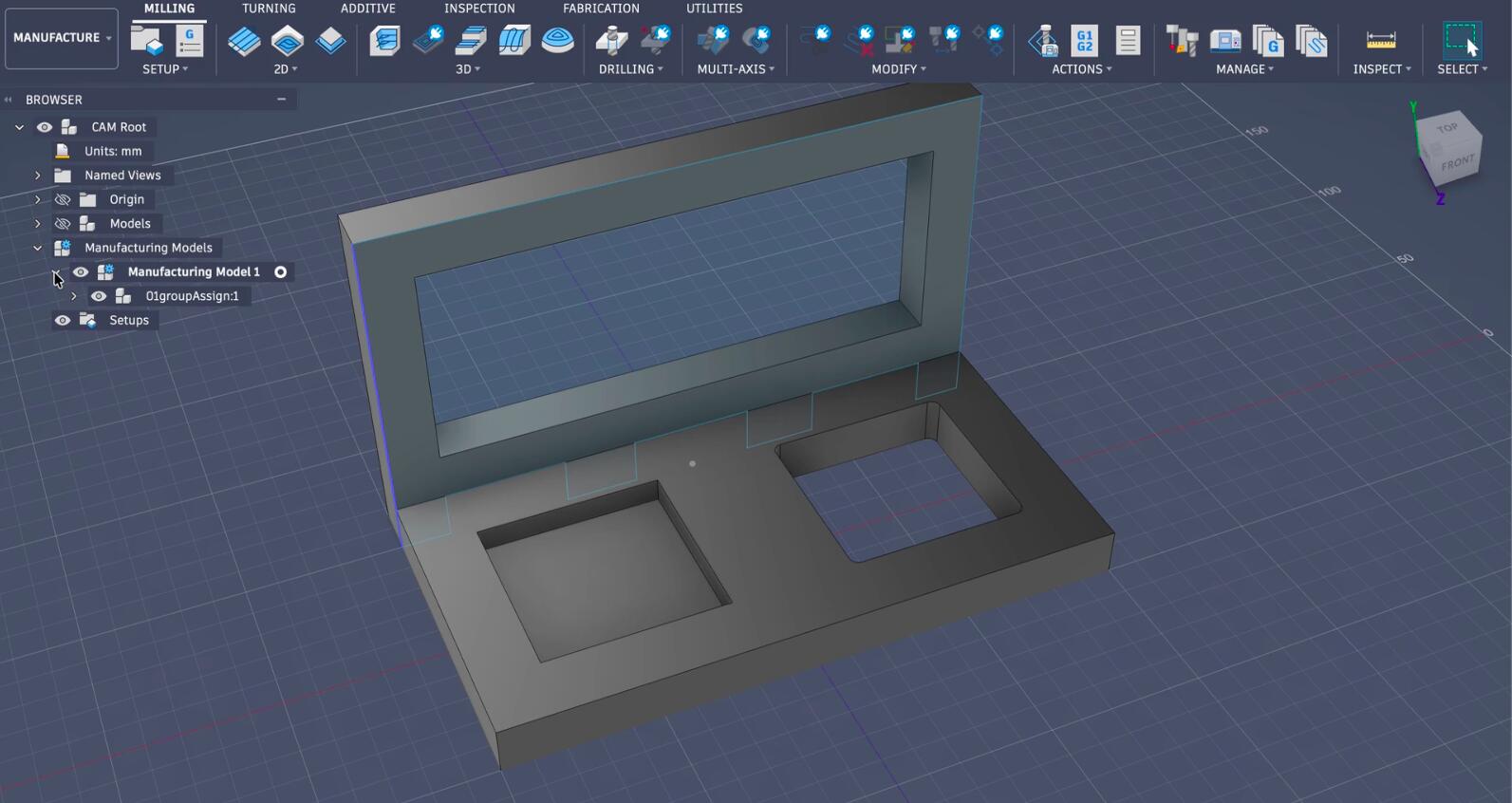Click the first Multi-Axis toolpath icon
1512x803 pixels.
tap(713, 41)
